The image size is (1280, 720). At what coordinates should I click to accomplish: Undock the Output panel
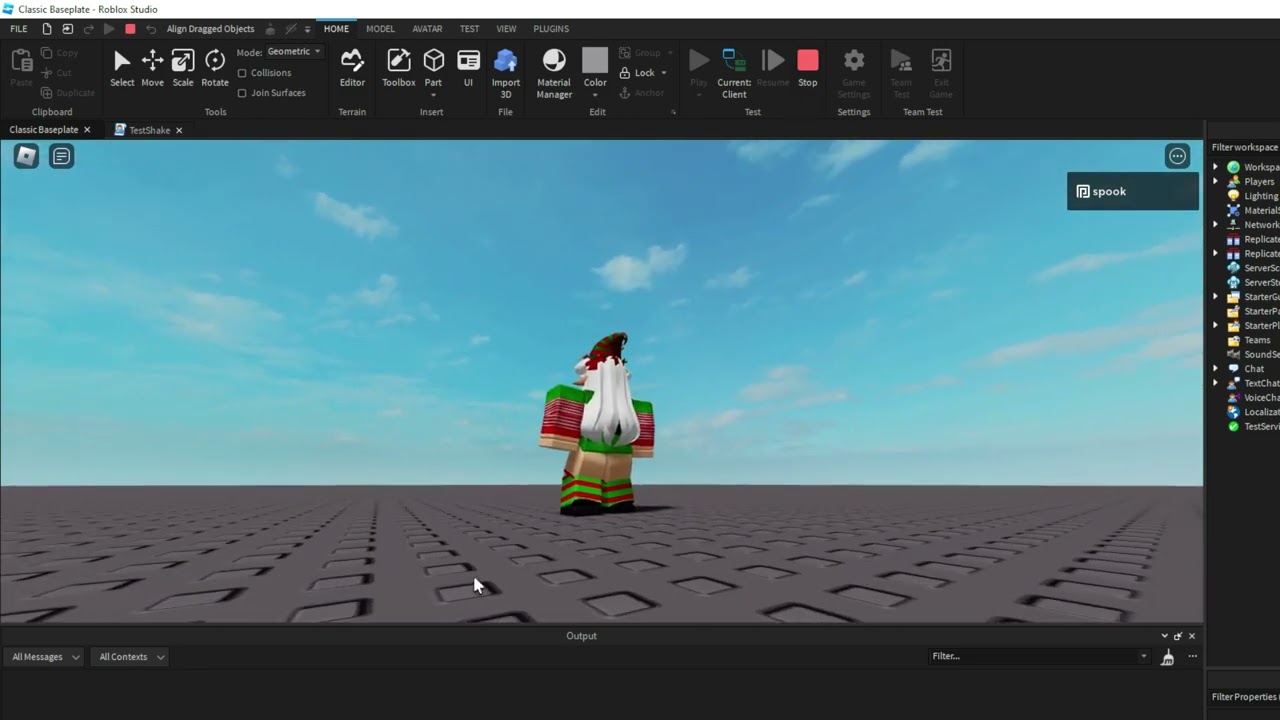pos(1178,636)
